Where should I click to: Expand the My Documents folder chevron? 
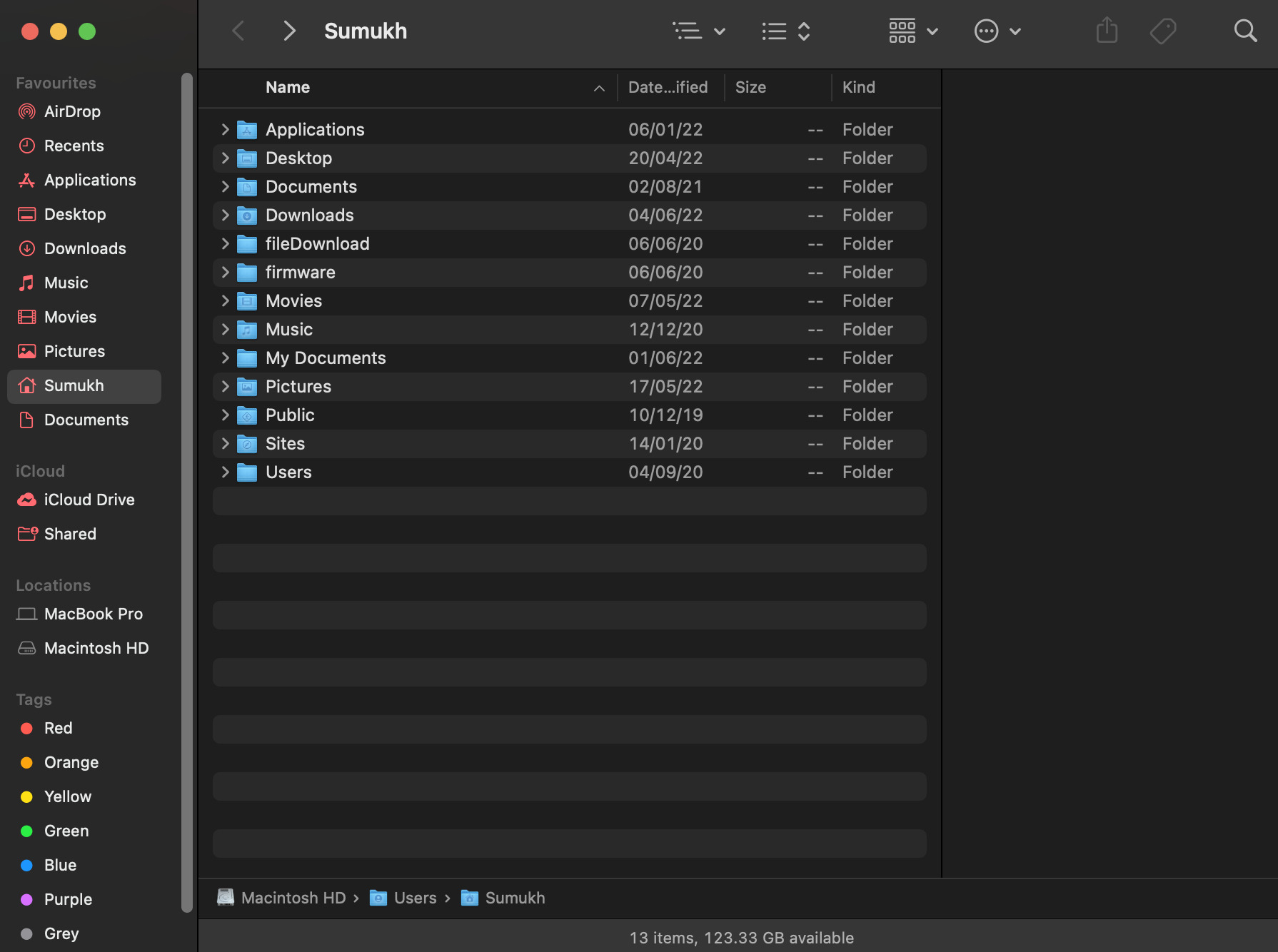pos(225,358)
